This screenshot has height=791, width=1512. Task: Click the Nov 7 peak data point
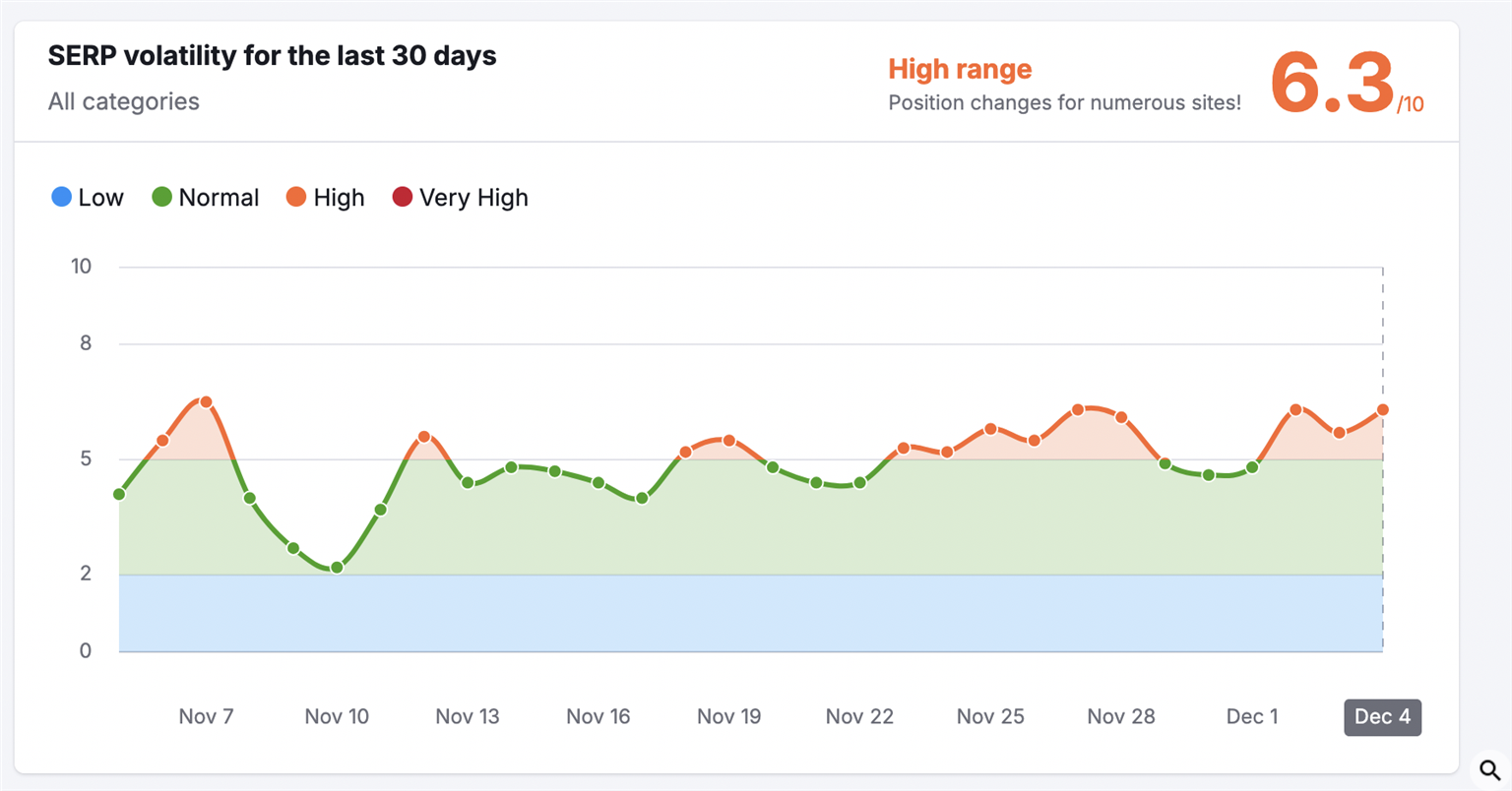pyautogui.click(x=206, y=401)
